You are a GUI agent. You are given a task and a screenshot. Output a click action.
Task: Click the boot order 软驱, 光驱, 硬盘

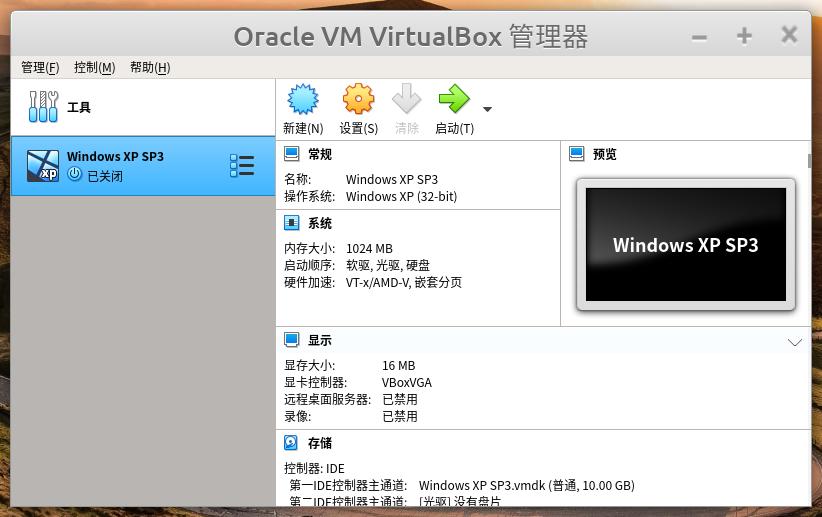point(388,265)
